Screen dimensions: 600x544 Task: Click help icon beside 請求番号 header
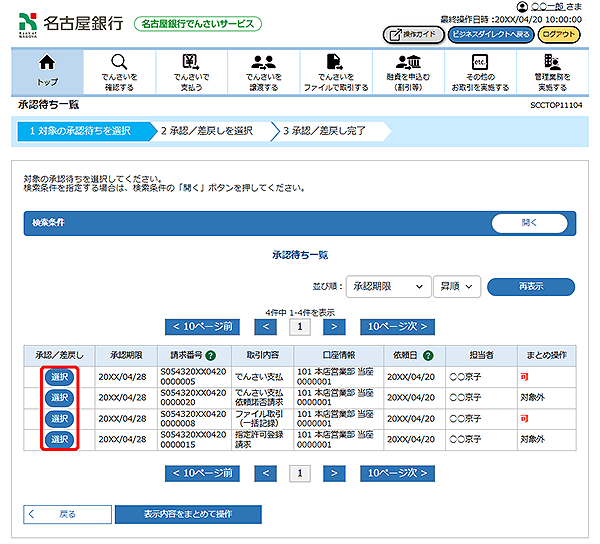tap(211, 355)
